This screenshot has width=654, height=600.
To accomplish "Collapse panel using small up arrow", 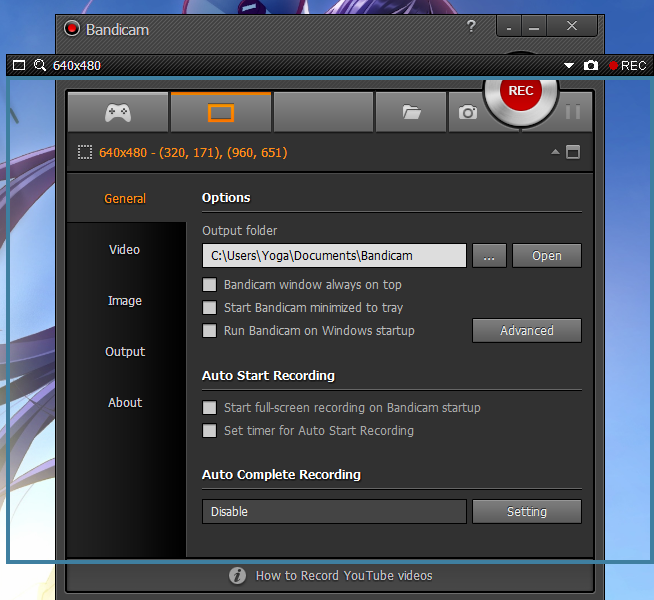I will point(555,152).
